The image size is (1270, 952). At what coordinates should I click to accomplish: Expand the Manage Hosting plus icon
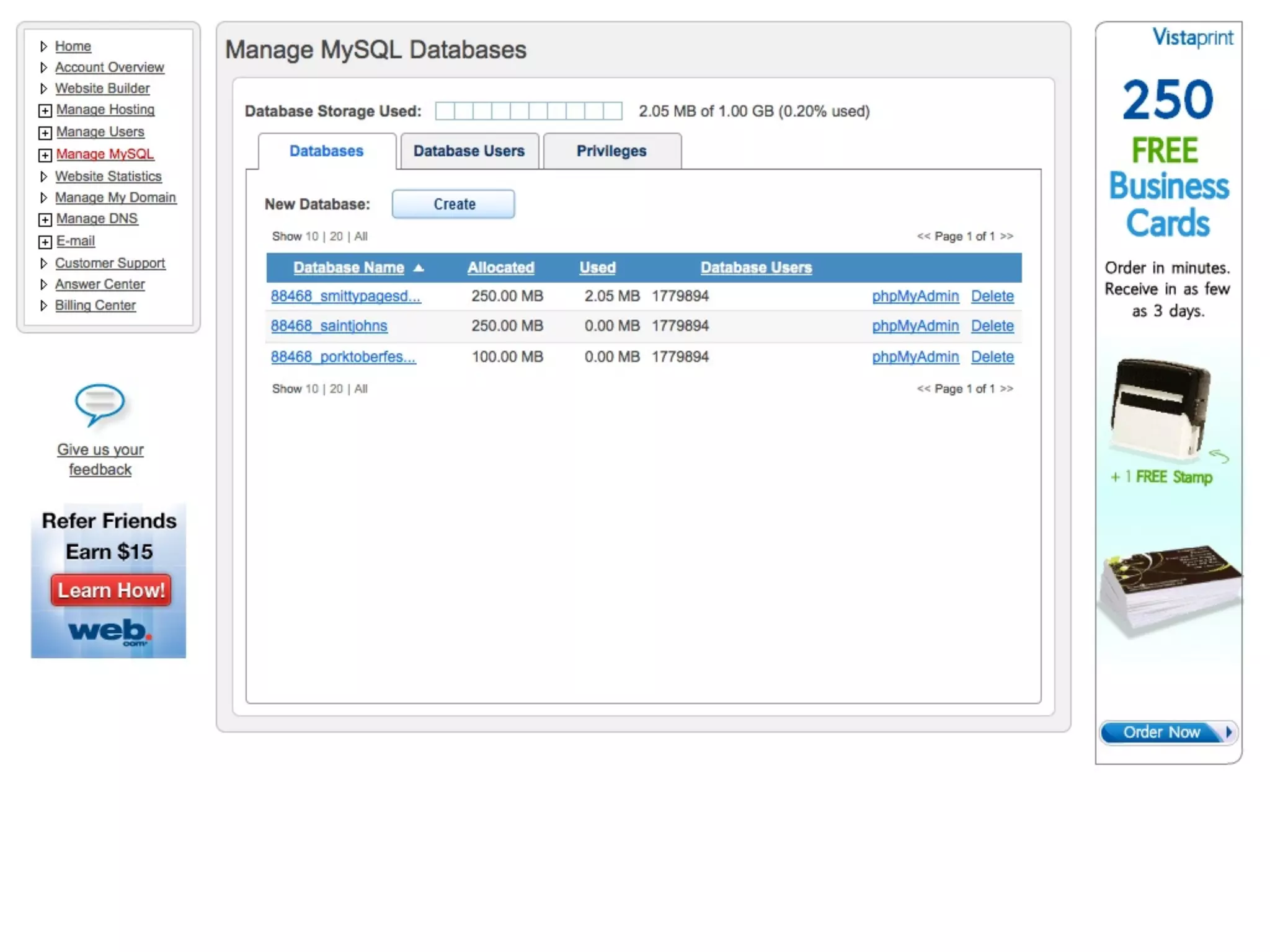(x=45, y=111)
